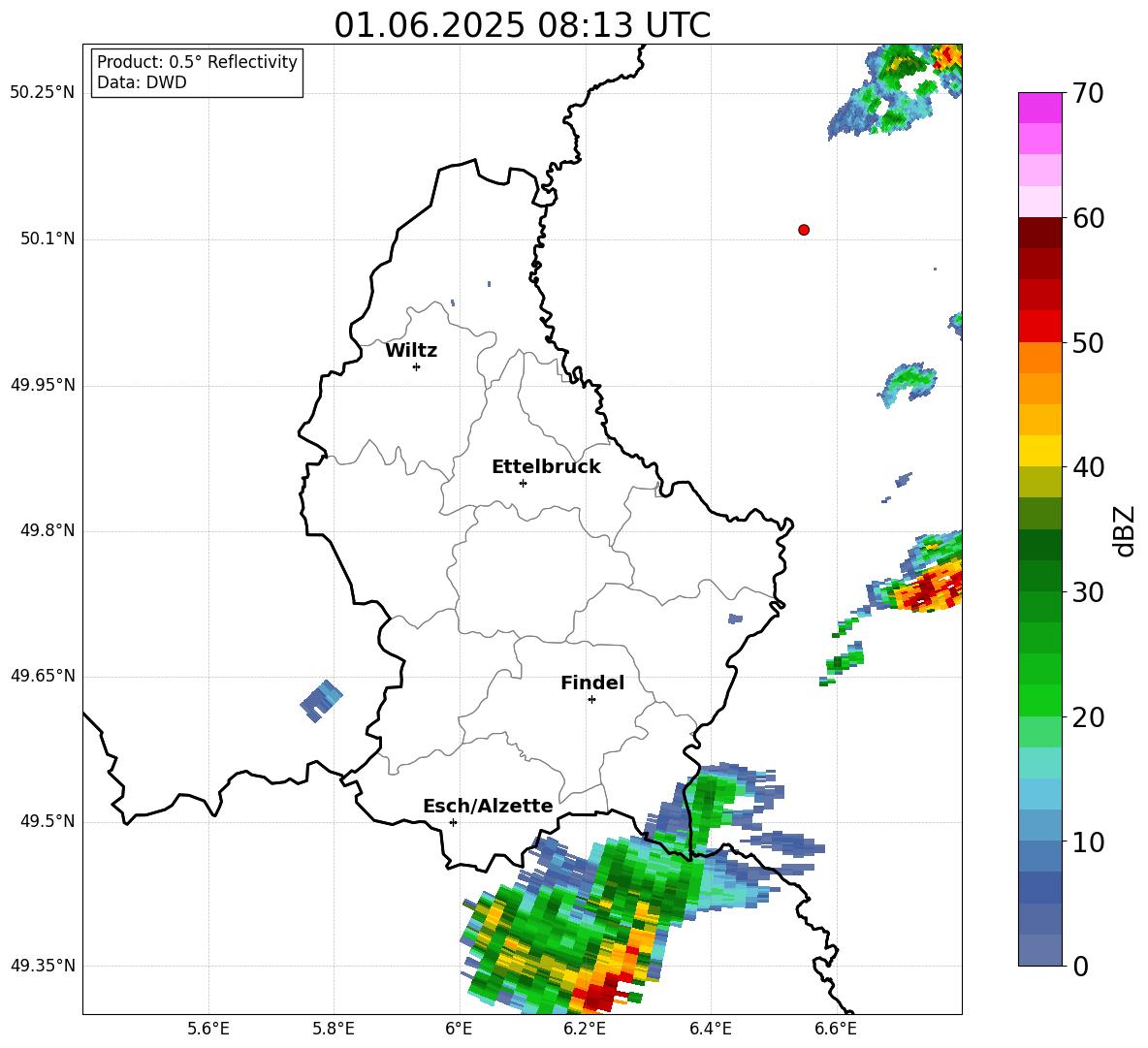1148x1048 pixels.
Task: Click the 'Data: DWD' text
Action: point(142,82)
